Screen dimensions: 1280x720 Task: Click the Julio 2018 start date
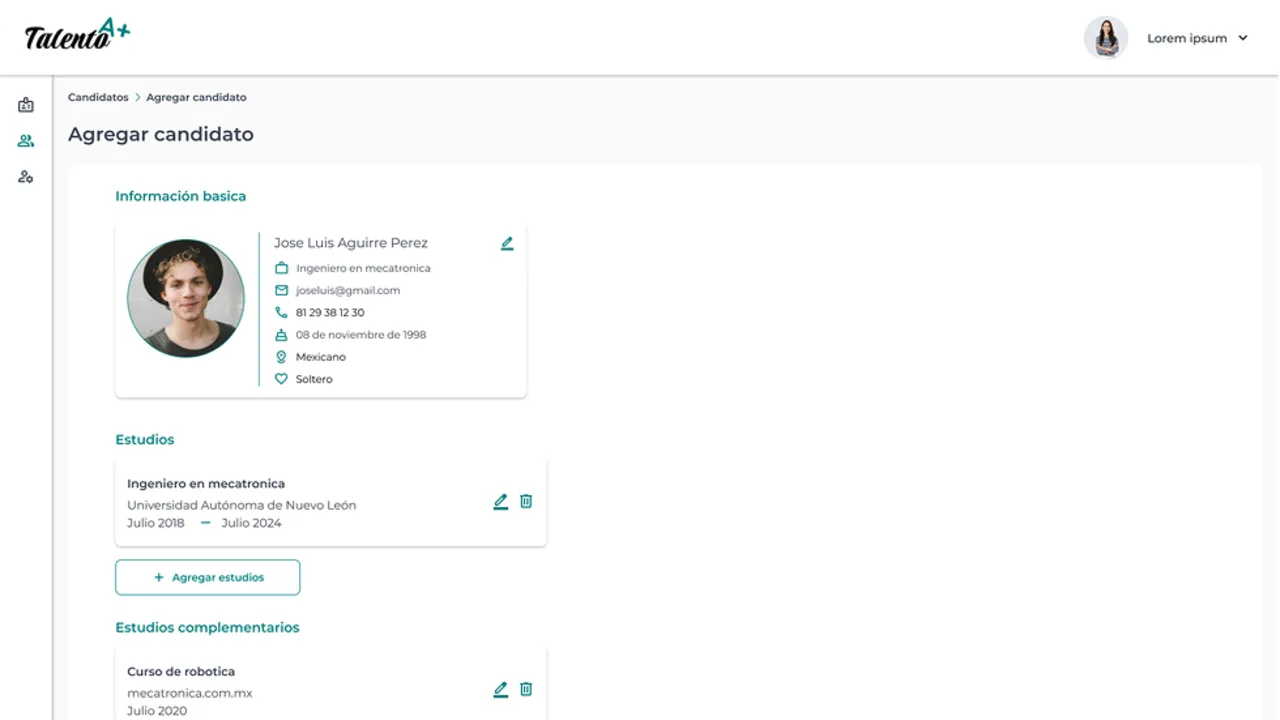[x=156, y=523]
